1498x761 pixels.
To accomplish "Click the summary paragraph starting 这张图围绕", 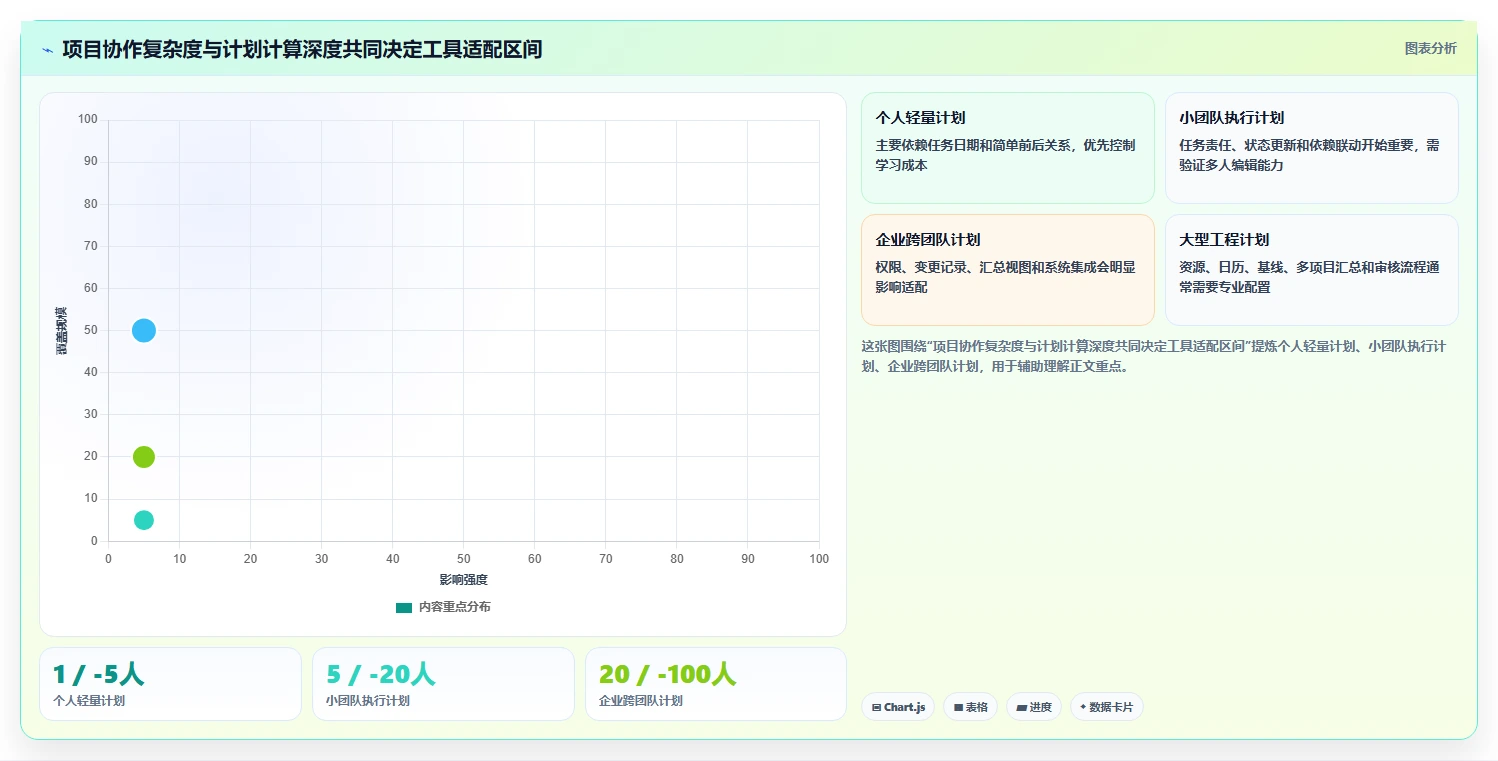I will [1155, 356].
